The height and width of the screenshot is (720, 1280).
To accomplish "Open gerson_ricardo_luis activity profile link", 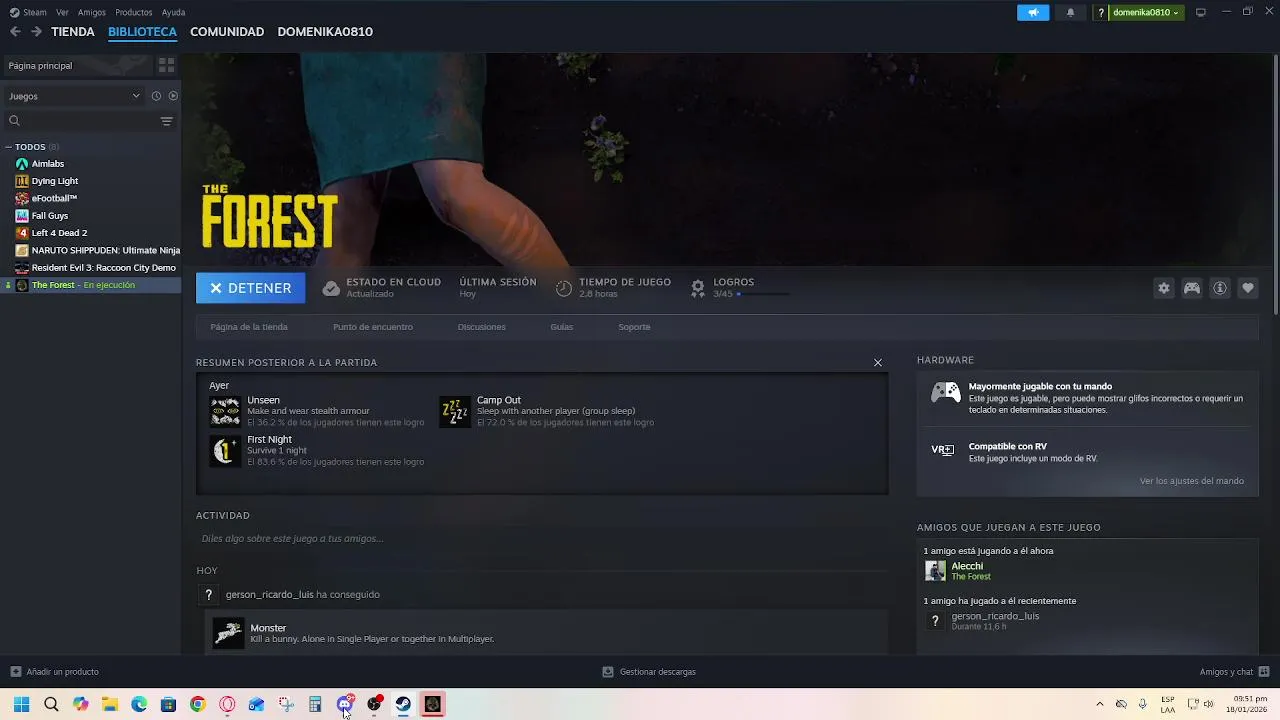I will [x=269, y=594].
